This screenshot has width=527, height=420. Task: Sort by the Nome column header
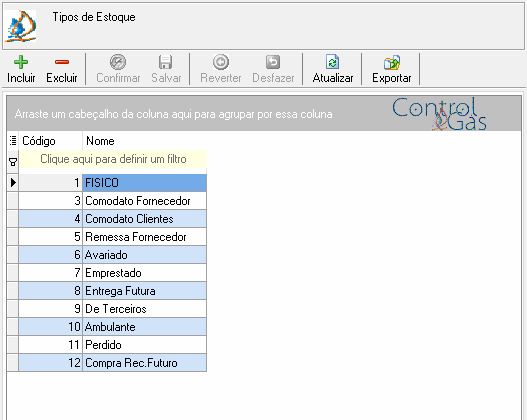(145, 140)
